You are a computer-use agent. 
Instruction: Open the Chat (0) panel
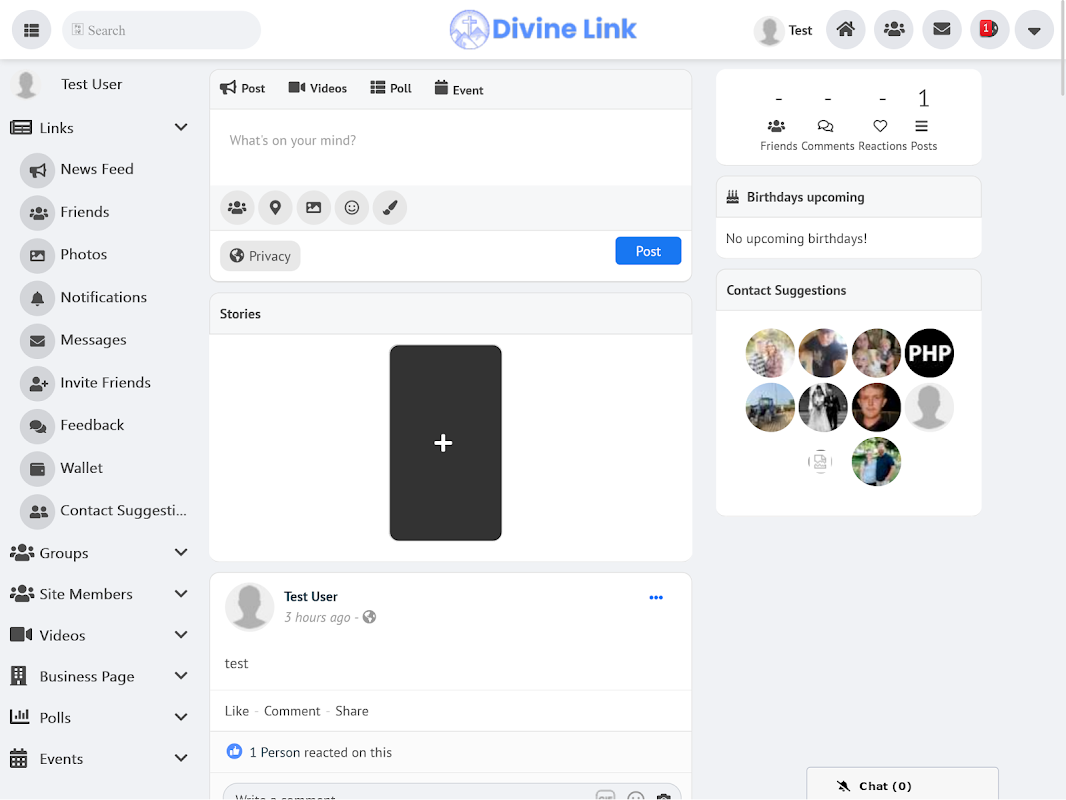pyautogui.click(x=902, y=785)
